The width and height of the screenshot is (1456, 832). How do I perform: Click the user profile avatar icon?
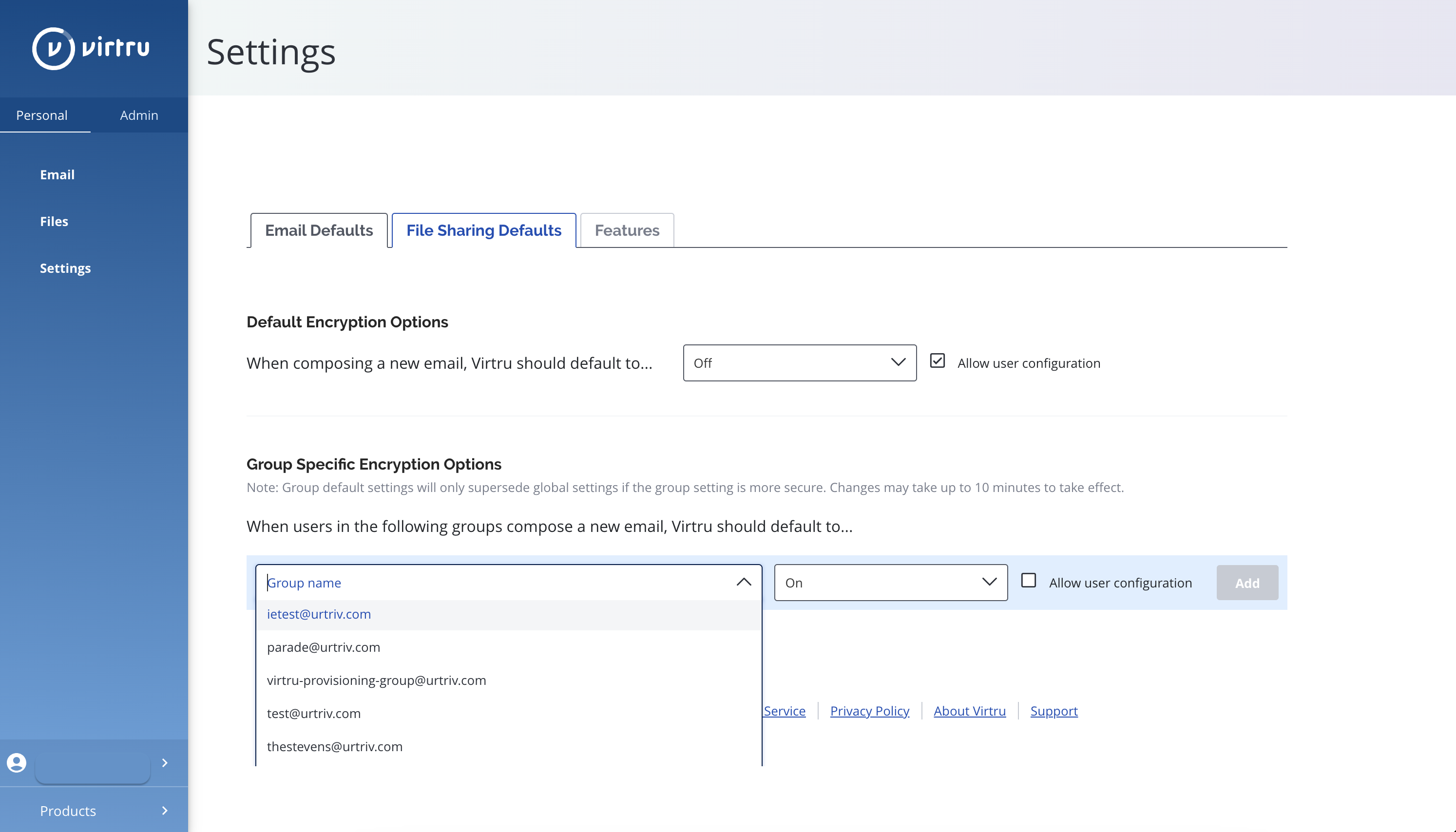click(17, 763)
